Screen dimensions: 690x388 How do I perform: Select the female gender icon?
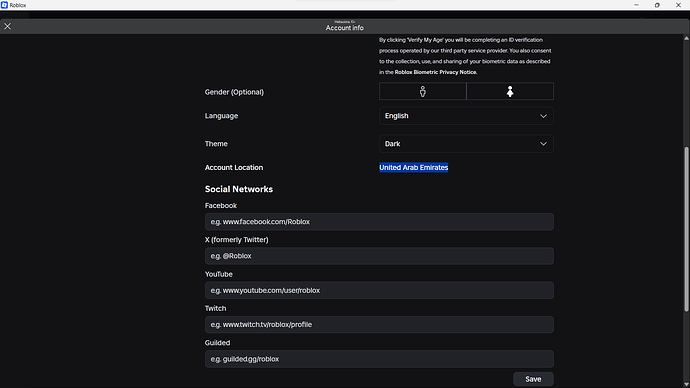(510, 92)
